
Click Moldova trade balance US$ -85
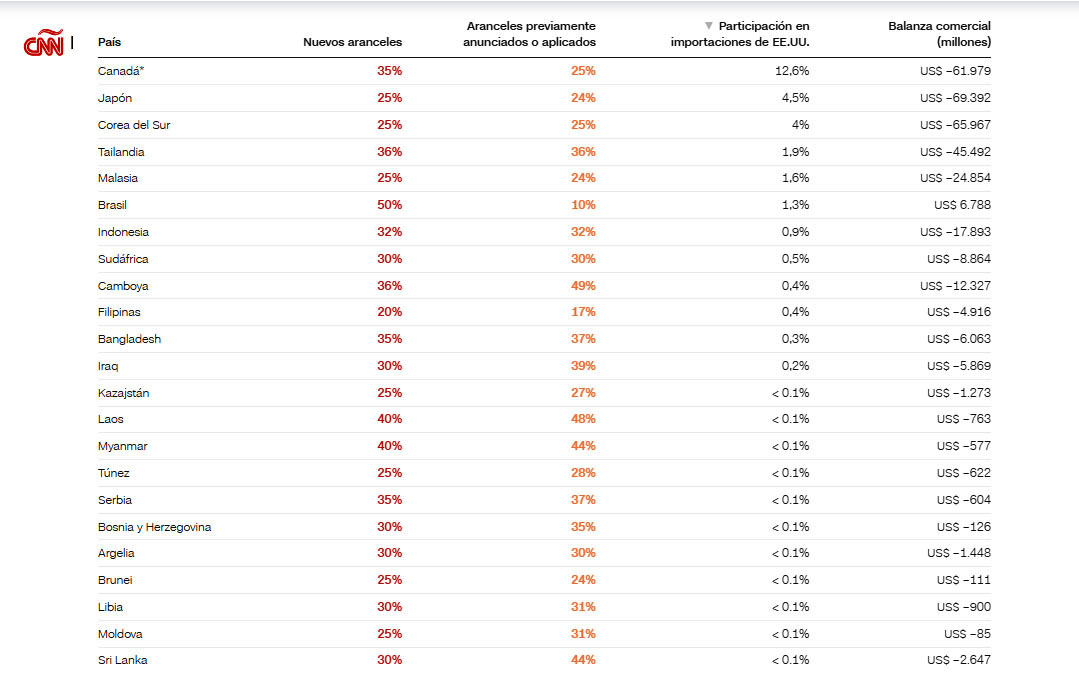(968, 634)
